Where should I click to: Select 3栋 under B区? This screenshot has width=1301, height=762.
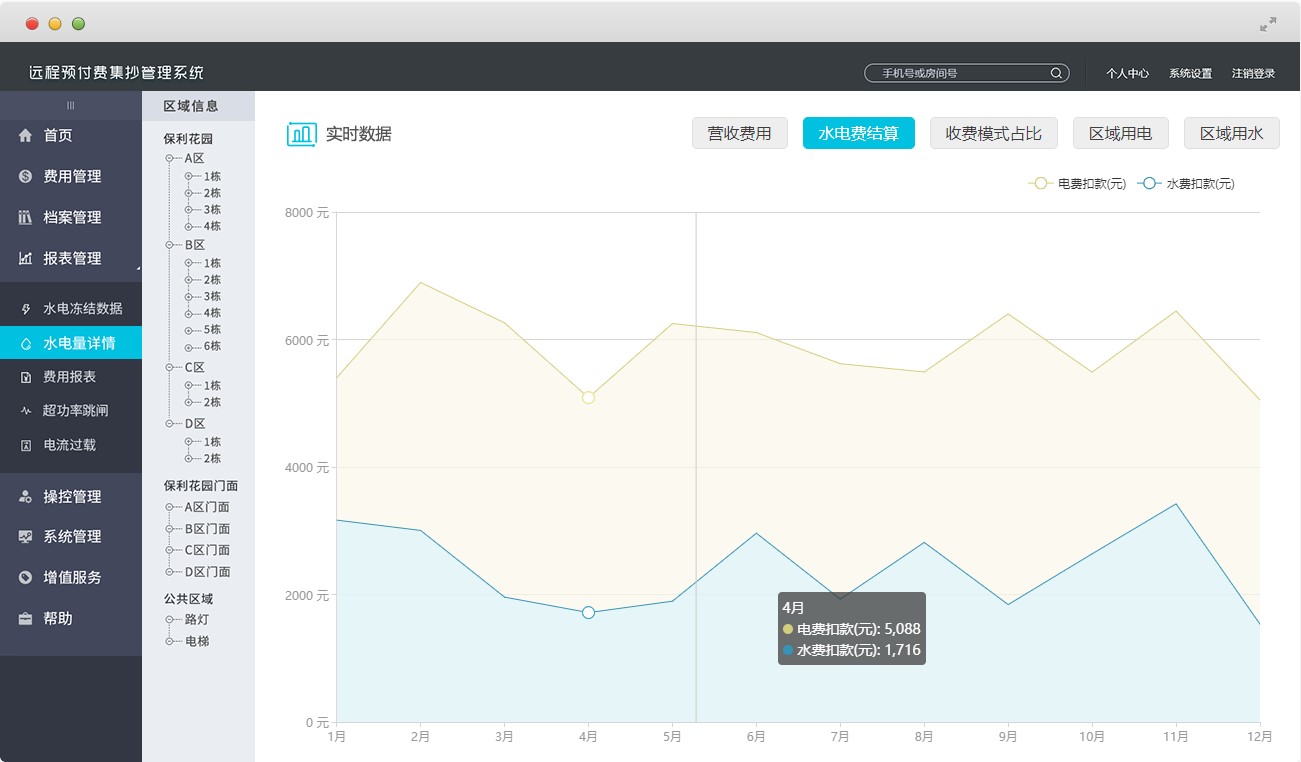pos(212,296)
